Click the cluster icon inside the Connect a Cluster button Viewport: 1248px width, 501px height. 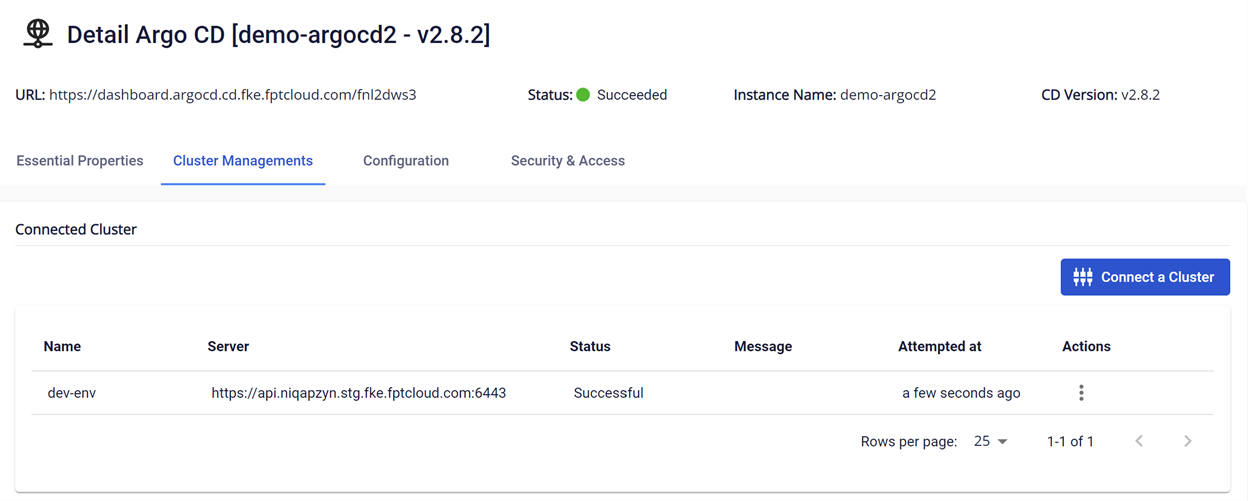point(1083,277)
